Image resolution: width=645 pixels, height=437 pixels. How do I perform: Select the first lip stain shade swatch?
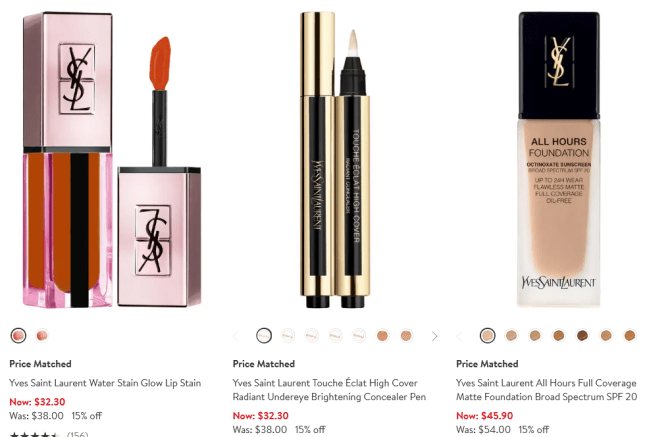pos(18,335)
